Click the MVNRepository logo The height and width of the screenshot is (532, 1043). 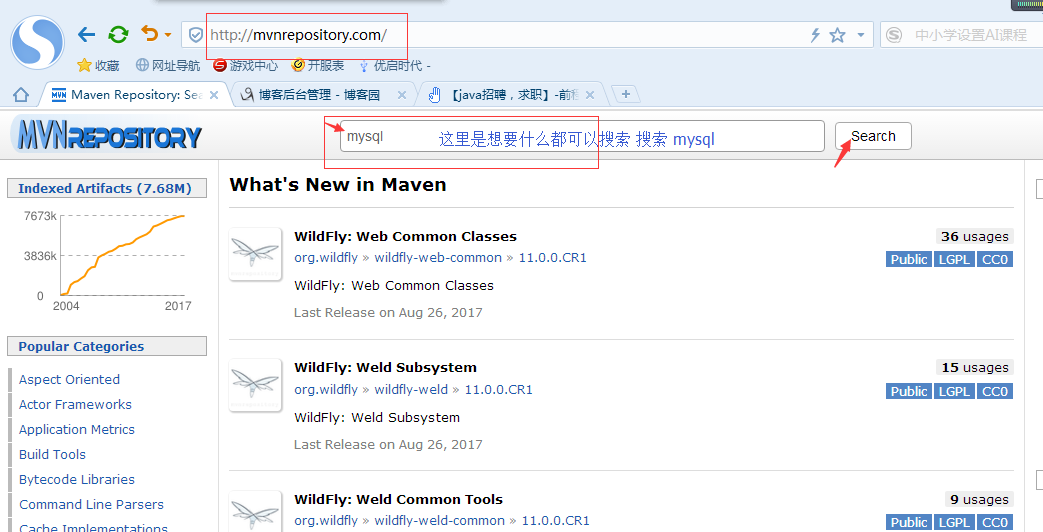point(107,135)
